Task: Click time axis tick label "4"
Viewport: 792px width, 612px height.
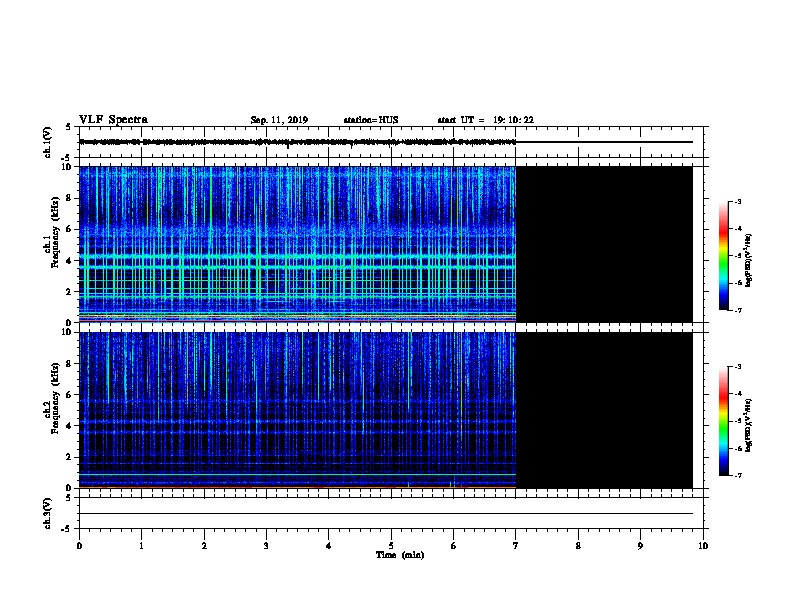Action: pyautogui.click(x=329, y=546)
